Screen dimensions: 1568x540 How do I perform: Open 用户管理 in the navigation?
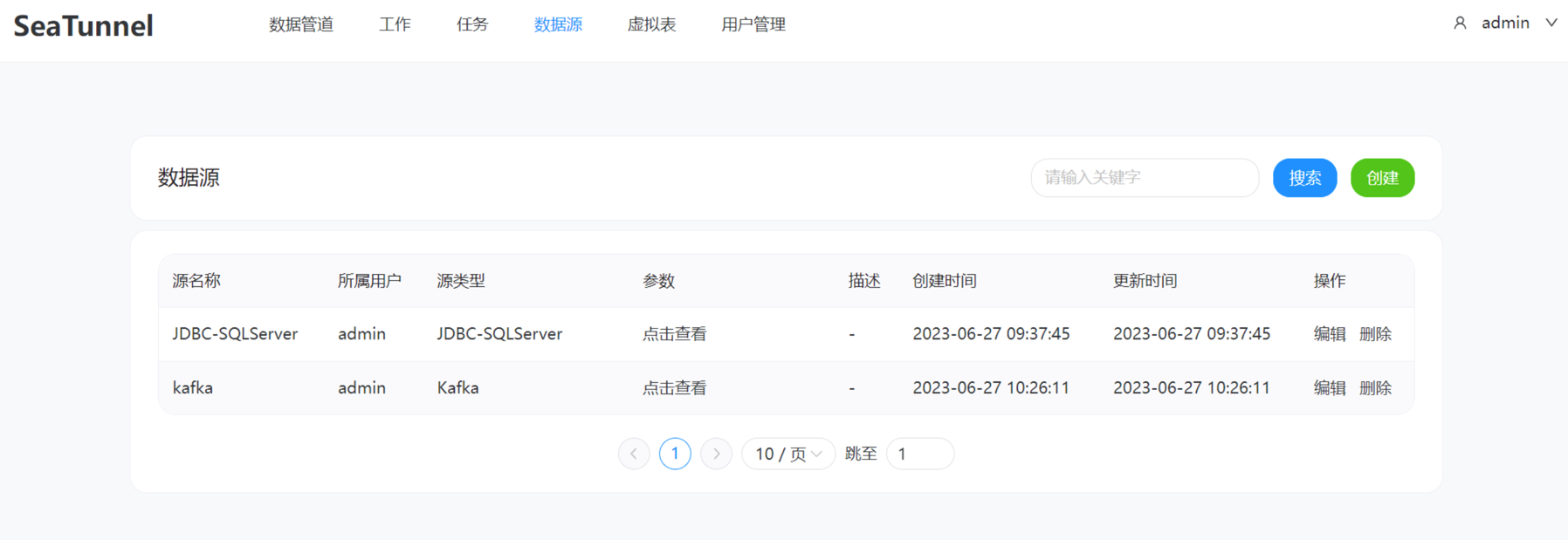coord(753,24)
